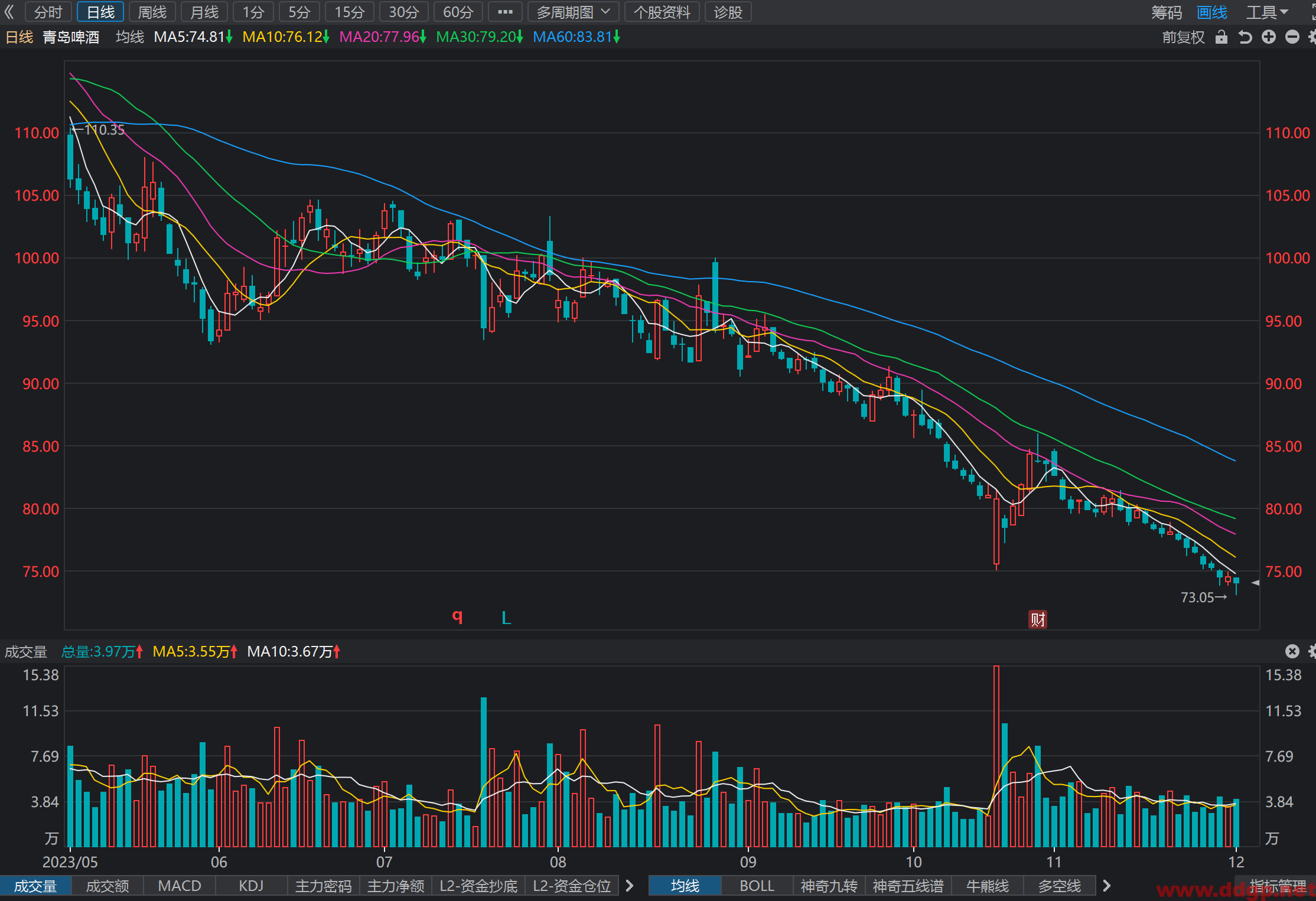
Task: Switch to 周线 weekly chart
Action: tap(152, 12)
